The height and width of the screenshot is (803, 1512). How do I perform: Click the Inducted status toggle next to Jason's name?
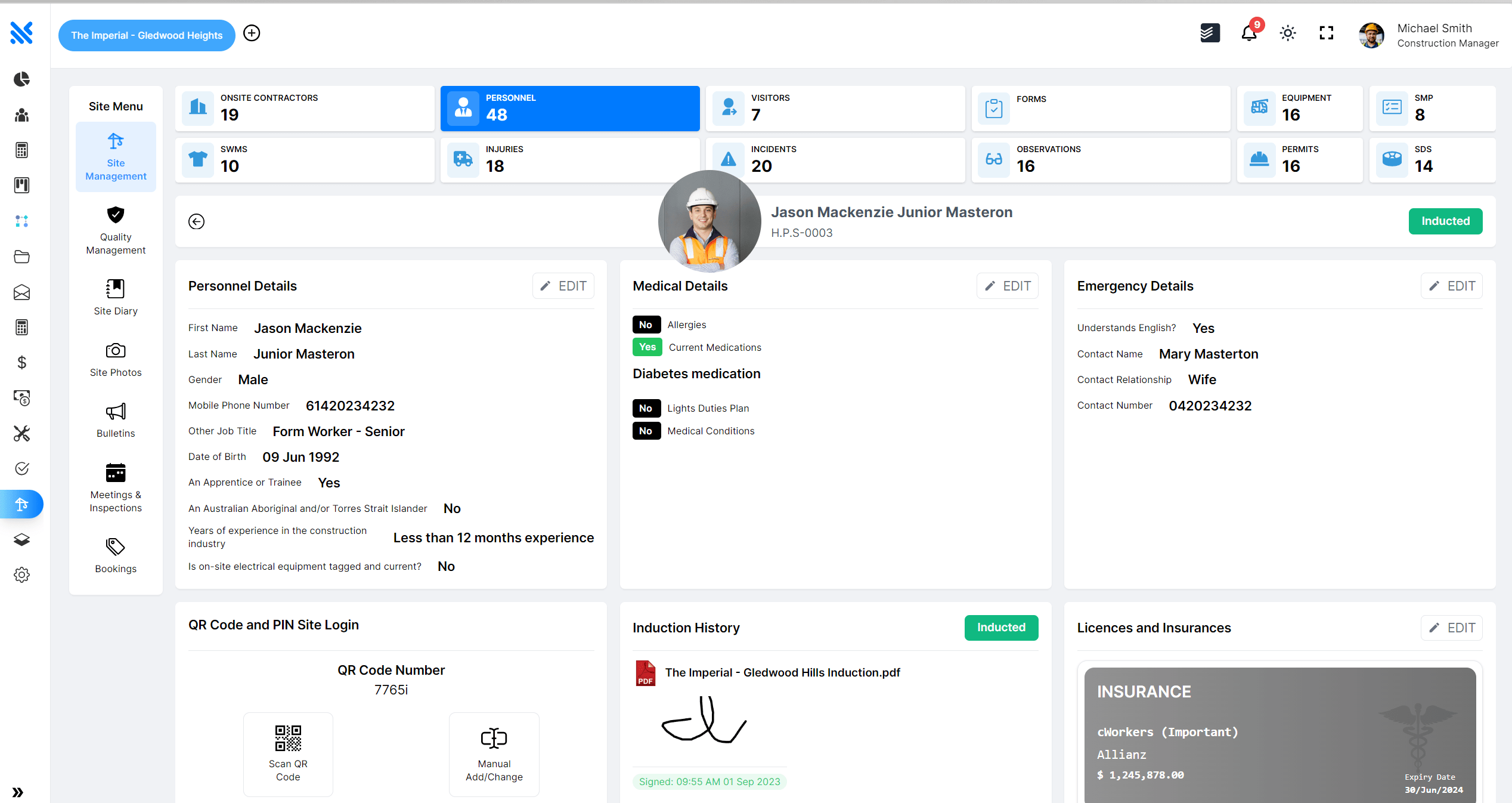1445,221
